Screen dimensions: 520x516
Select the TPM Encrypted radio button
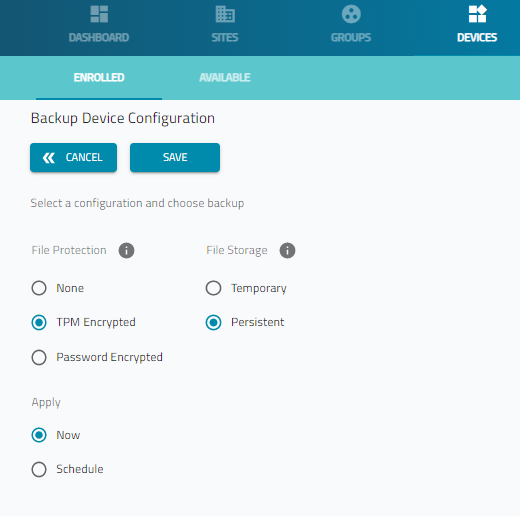39,322
